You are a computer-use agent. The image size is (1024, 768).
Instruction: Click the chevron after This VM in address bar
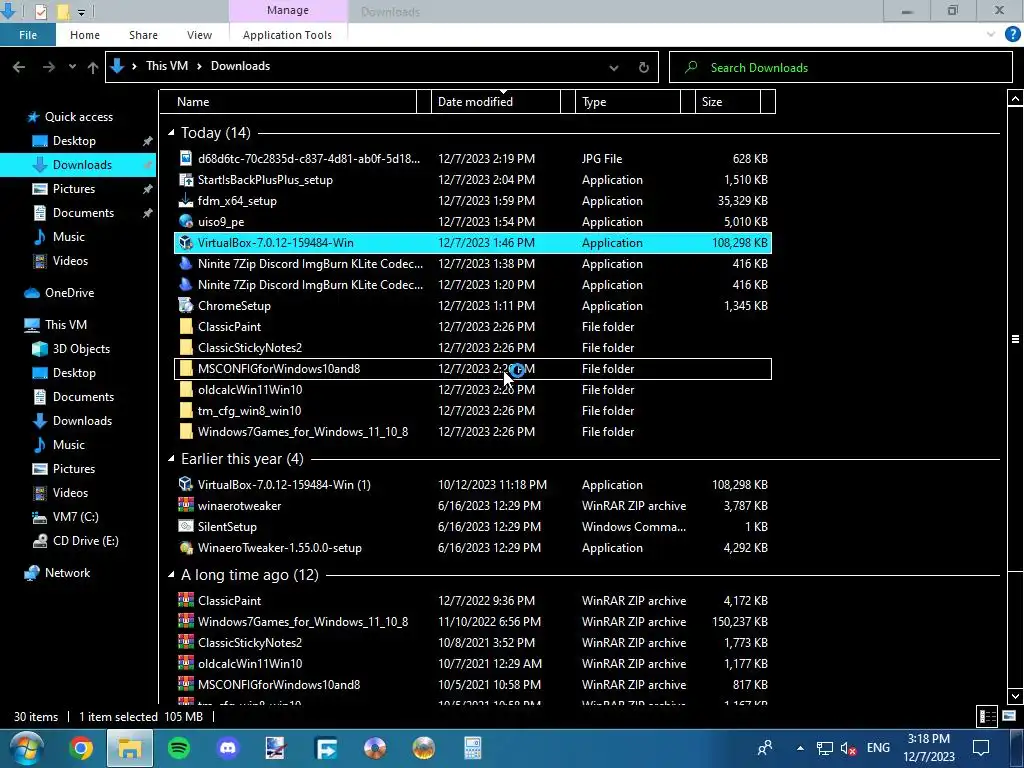click(199, 66)
